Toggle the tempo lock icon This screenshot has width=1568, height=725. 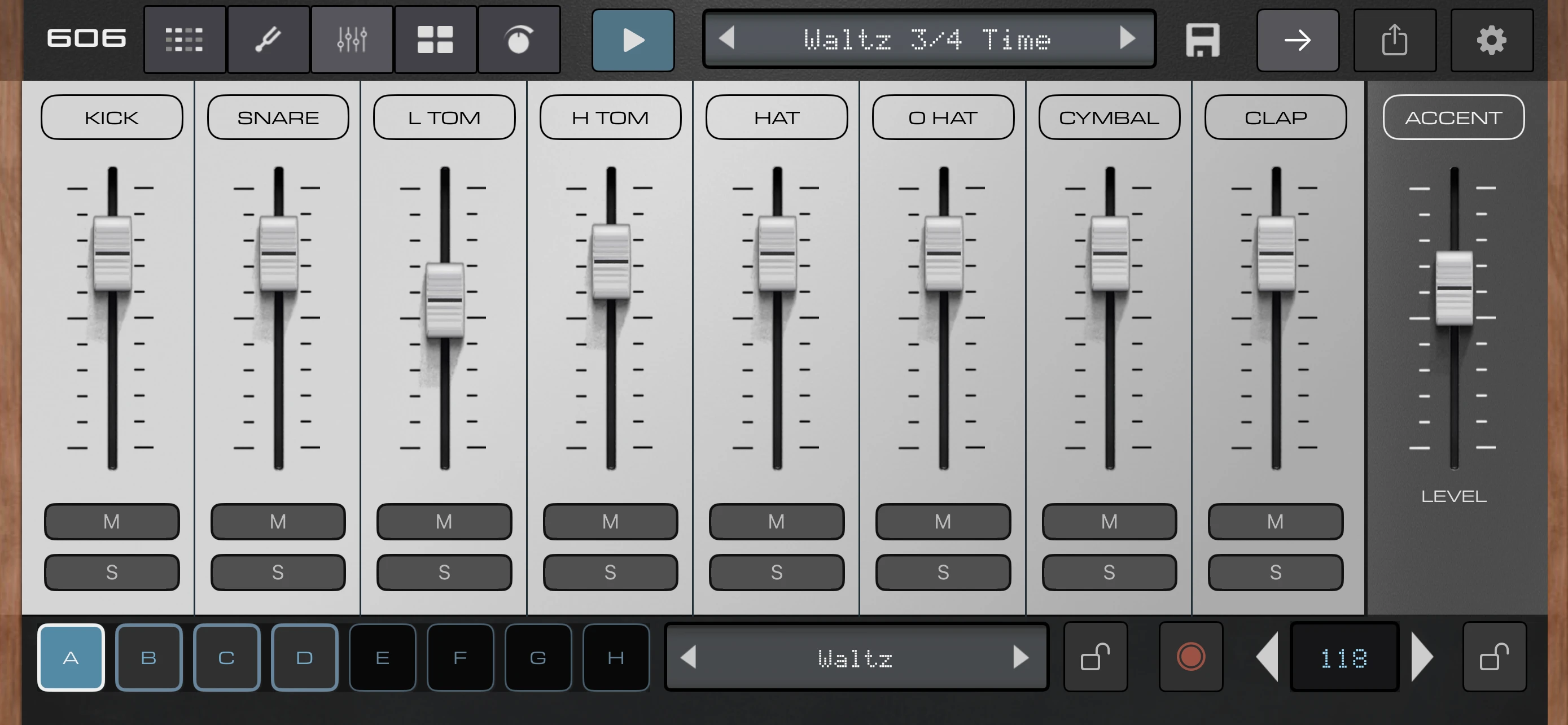[x=1495, y=657]
